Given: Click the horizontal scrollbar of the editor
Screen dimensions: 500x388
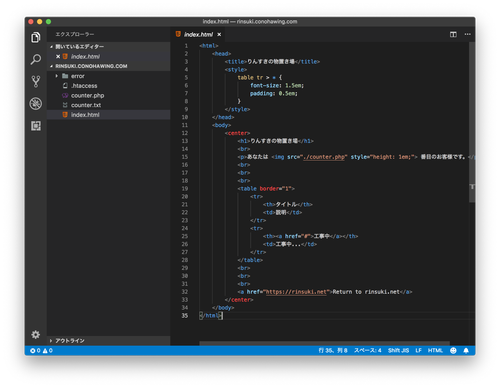Looking at the screenshot, I should pyautogui.click(x=324, y=343).
